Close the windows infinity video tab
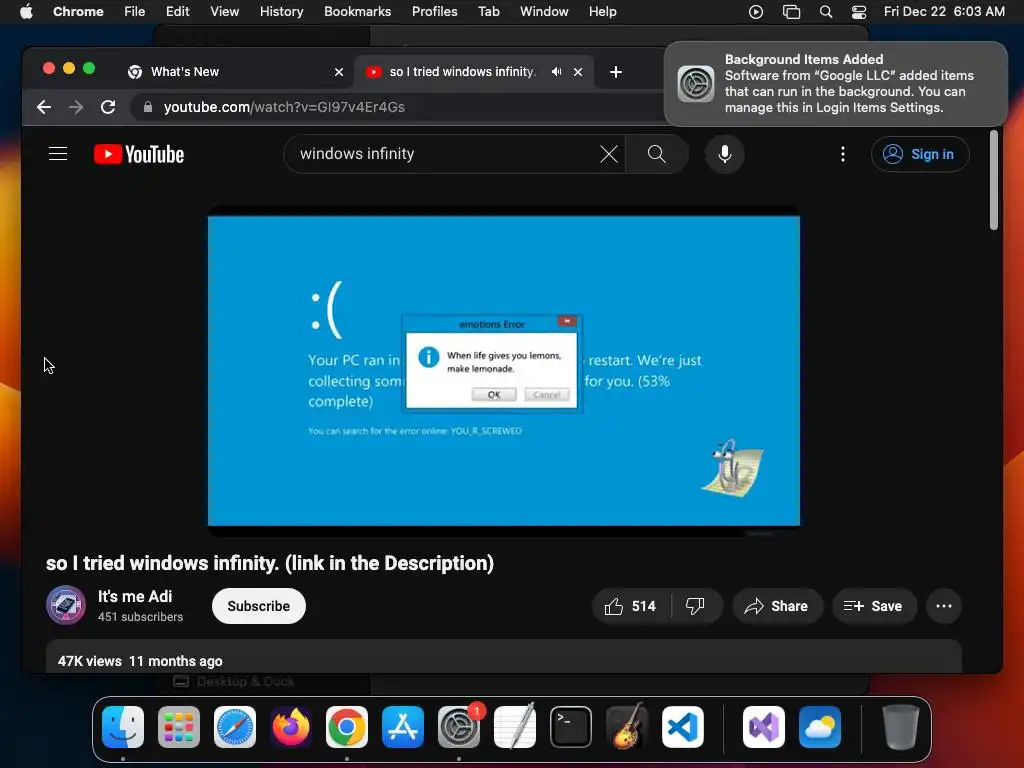1024x768 pixels. [578, 72]
